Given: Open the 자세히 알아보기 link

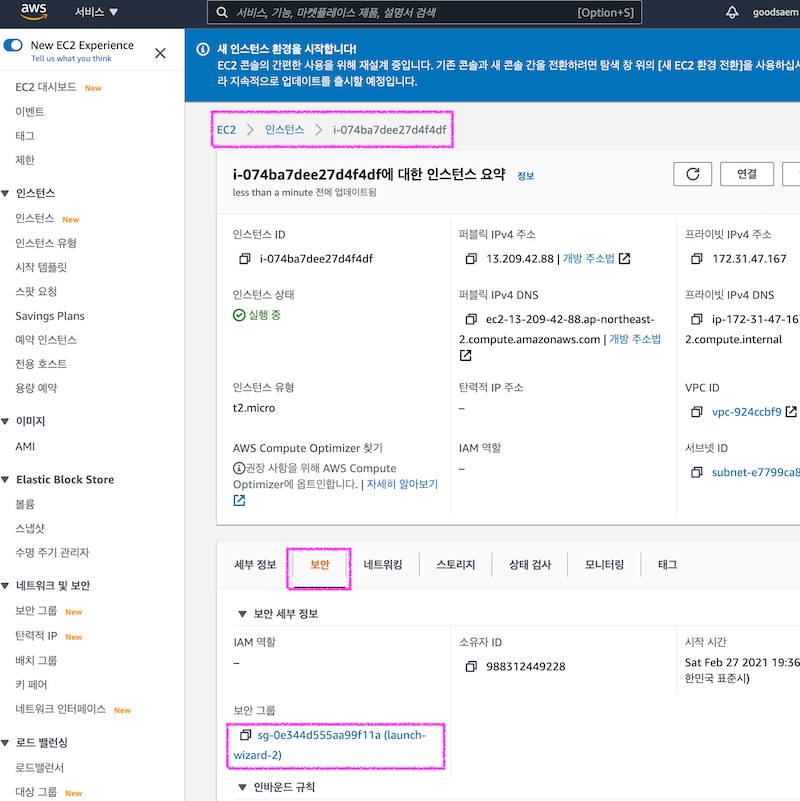Looking at the screenshot, I should 402,484.
